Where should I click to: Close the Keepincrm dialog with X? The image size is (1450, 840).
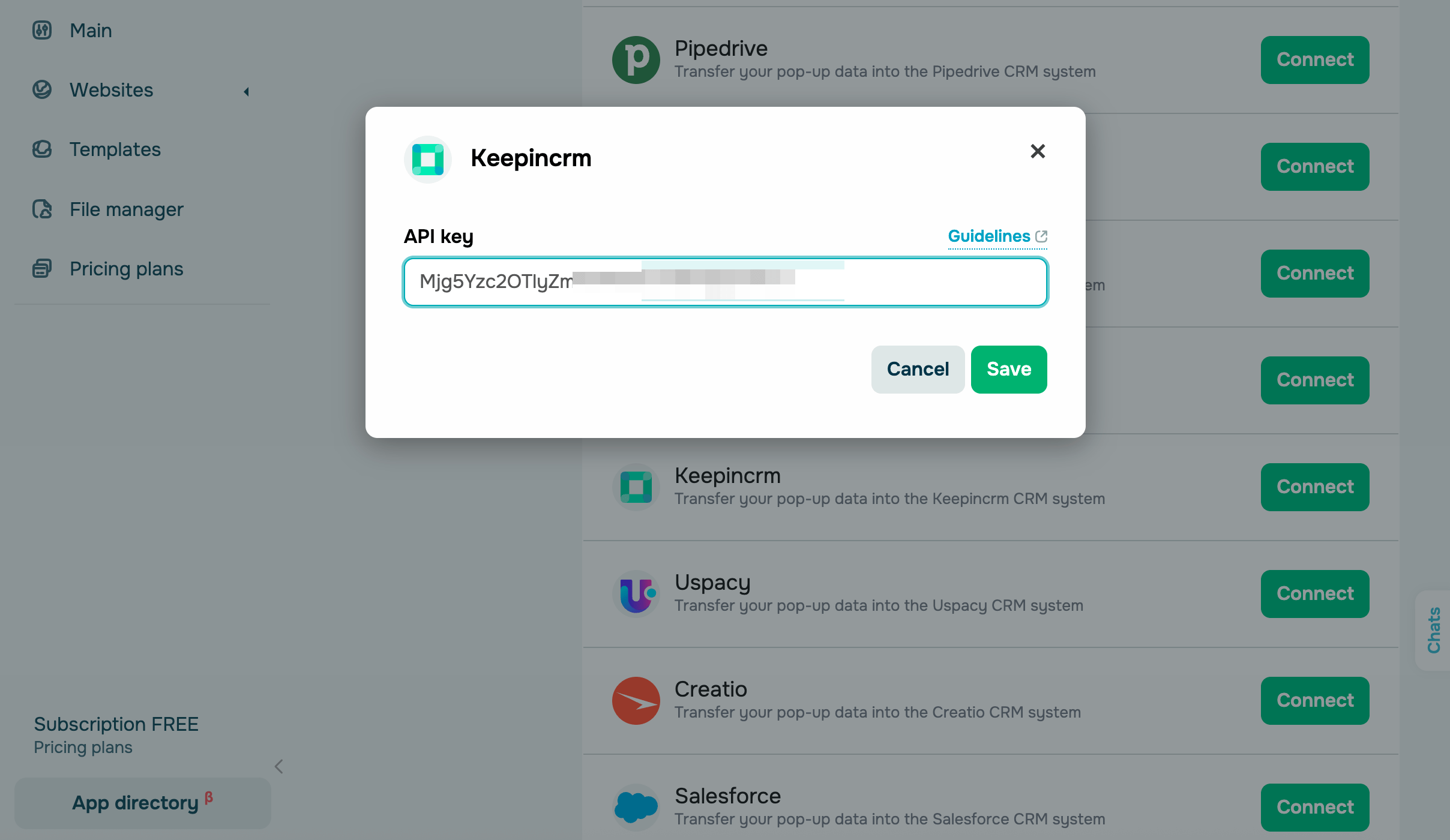pos(1038,151)
